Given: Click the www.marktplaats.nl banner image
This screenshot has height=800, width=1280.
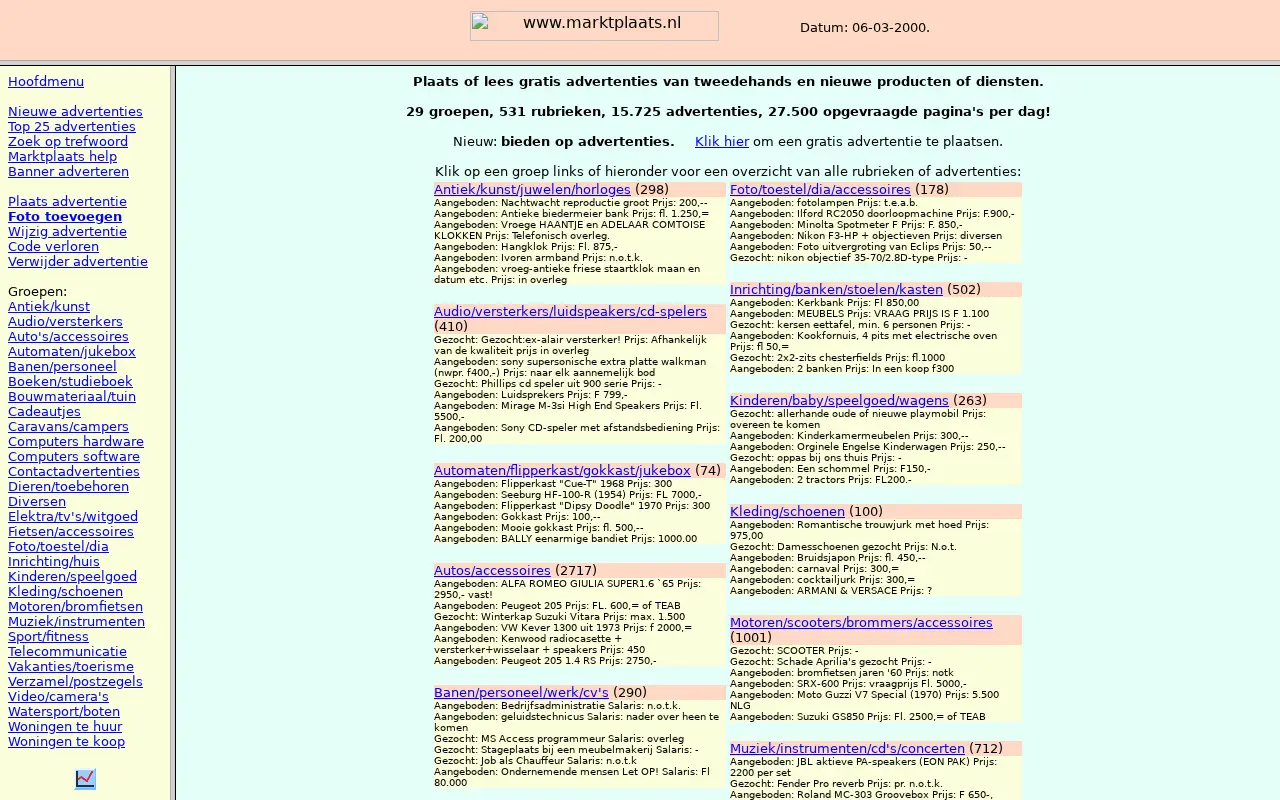Looking at the screenshot, I should click(594, 26).
